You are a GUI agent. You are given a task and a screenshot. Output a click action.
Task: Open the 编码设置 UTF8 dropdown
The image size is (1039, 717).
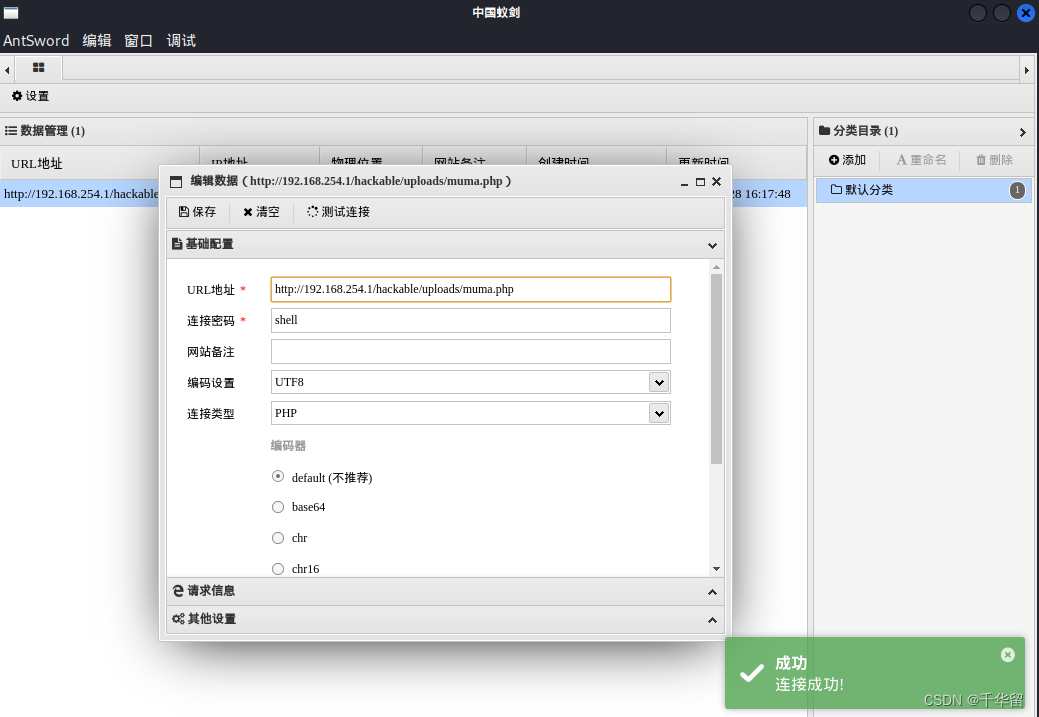pyautogui.click(x=659, y=382)
